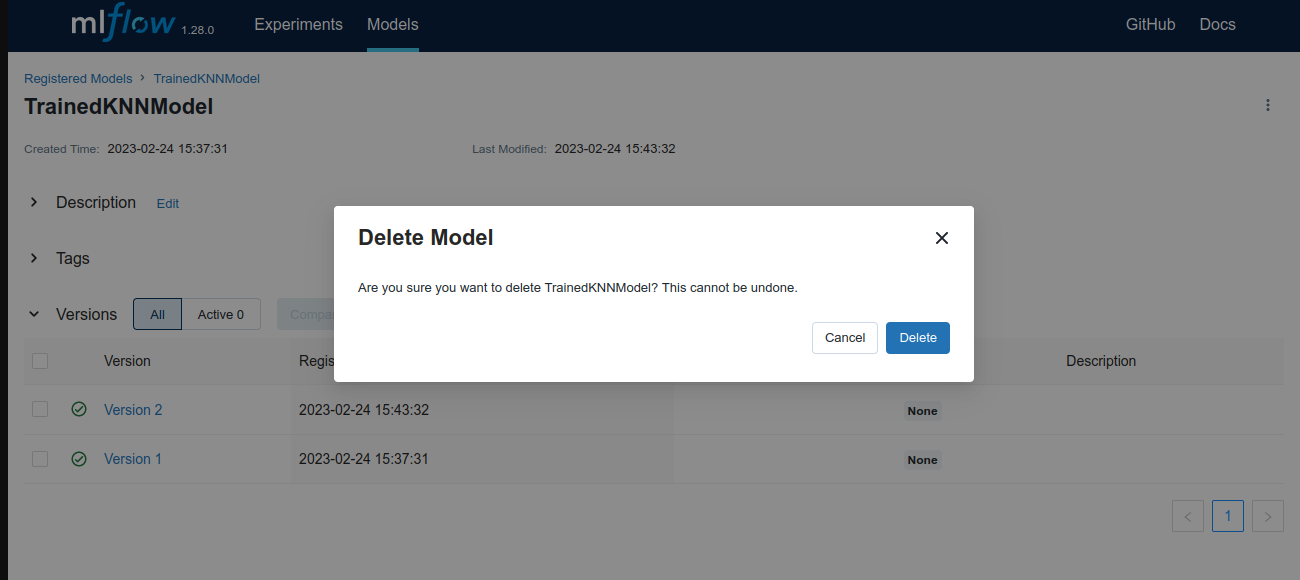Expand the Tags section
Viewport: 1300px width, 580px height.
point(33,258)
